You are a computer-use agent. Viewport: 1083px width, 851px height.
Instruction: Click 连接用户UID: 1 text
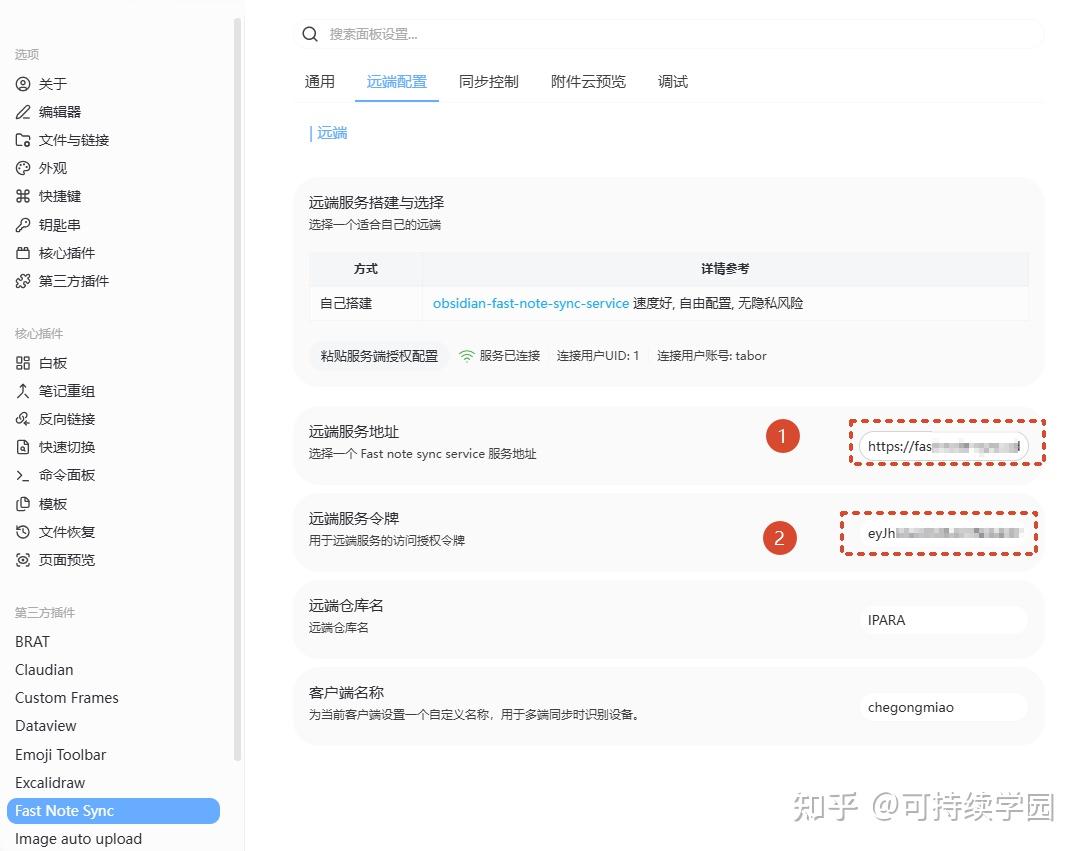point(598,356)
